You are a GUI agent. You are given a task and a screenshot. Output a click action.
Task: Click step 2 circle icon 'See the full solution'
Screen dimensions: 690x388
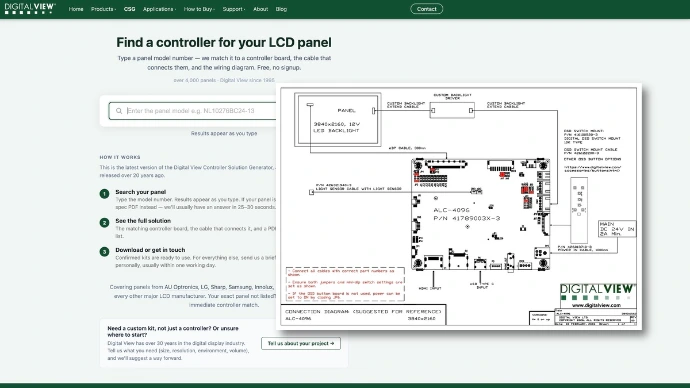click(x=104, y=223)
